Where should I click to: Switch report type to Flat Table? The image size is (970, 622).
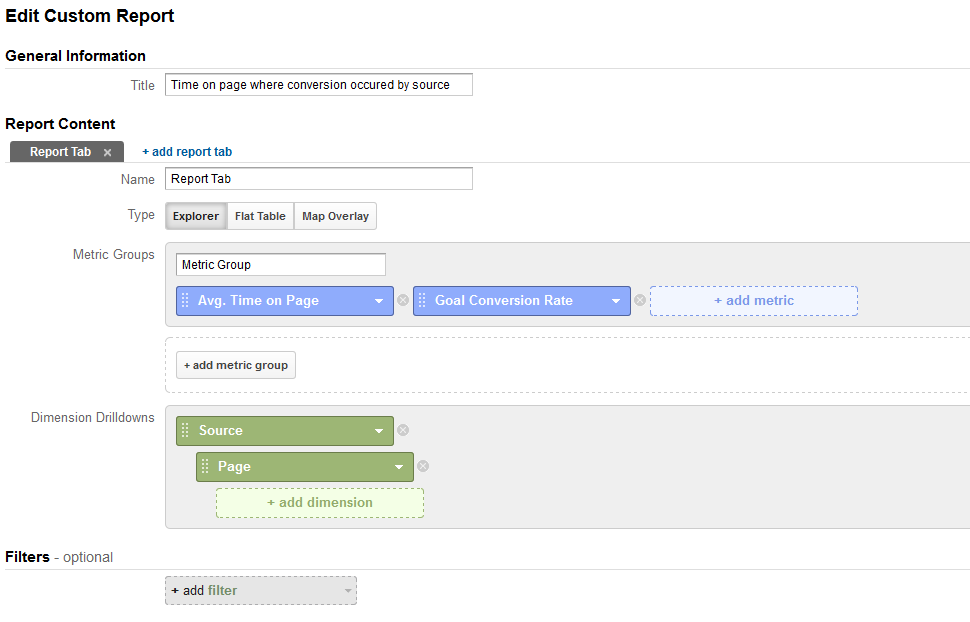[260, 216]
